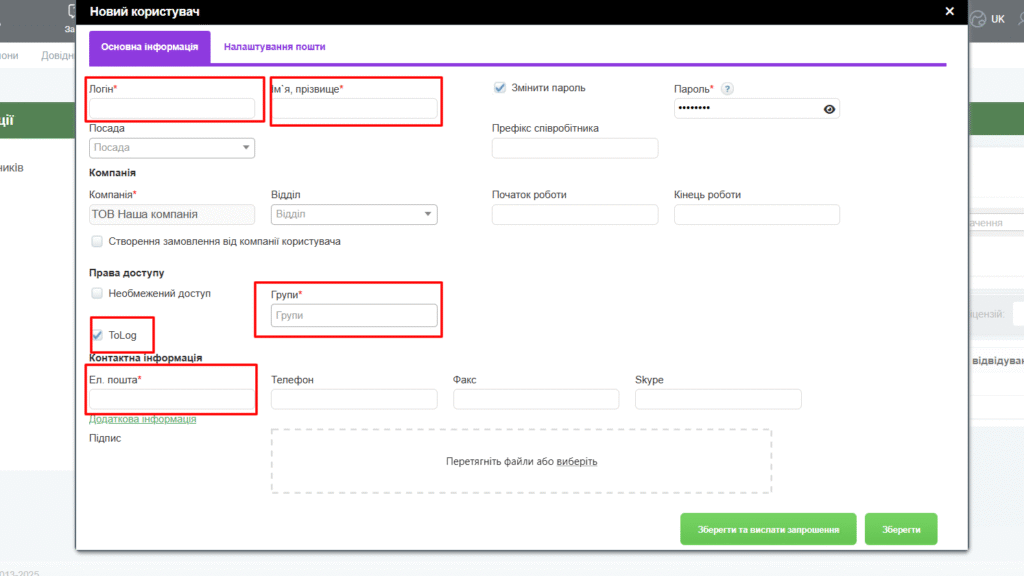
Task: Focus the Логін input field
Action: pyautogui.click(x=171, y=108)
